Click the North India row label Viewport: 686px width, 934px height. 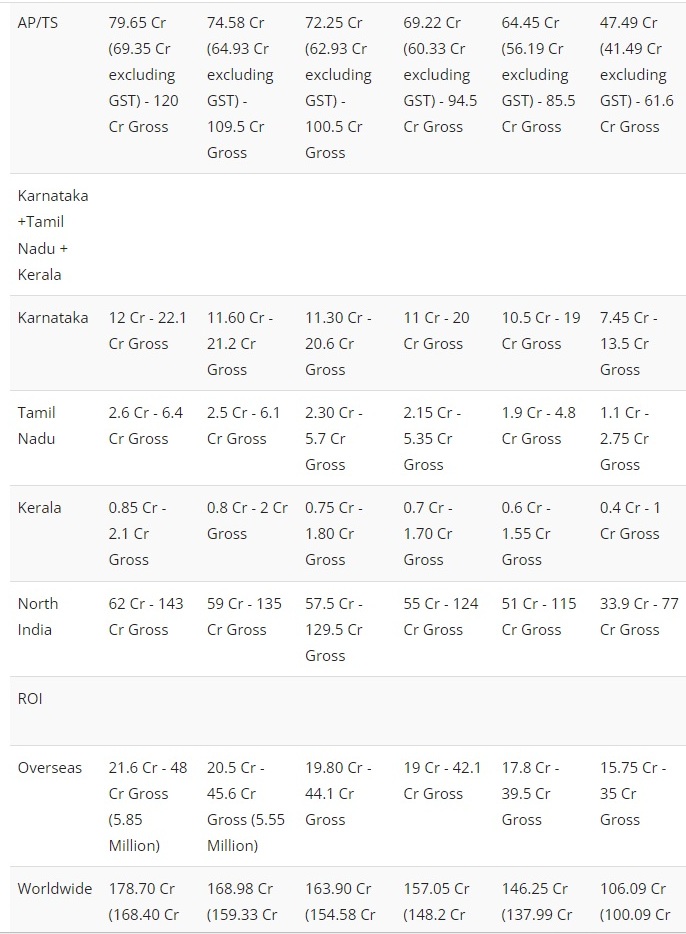pos(38,616)
